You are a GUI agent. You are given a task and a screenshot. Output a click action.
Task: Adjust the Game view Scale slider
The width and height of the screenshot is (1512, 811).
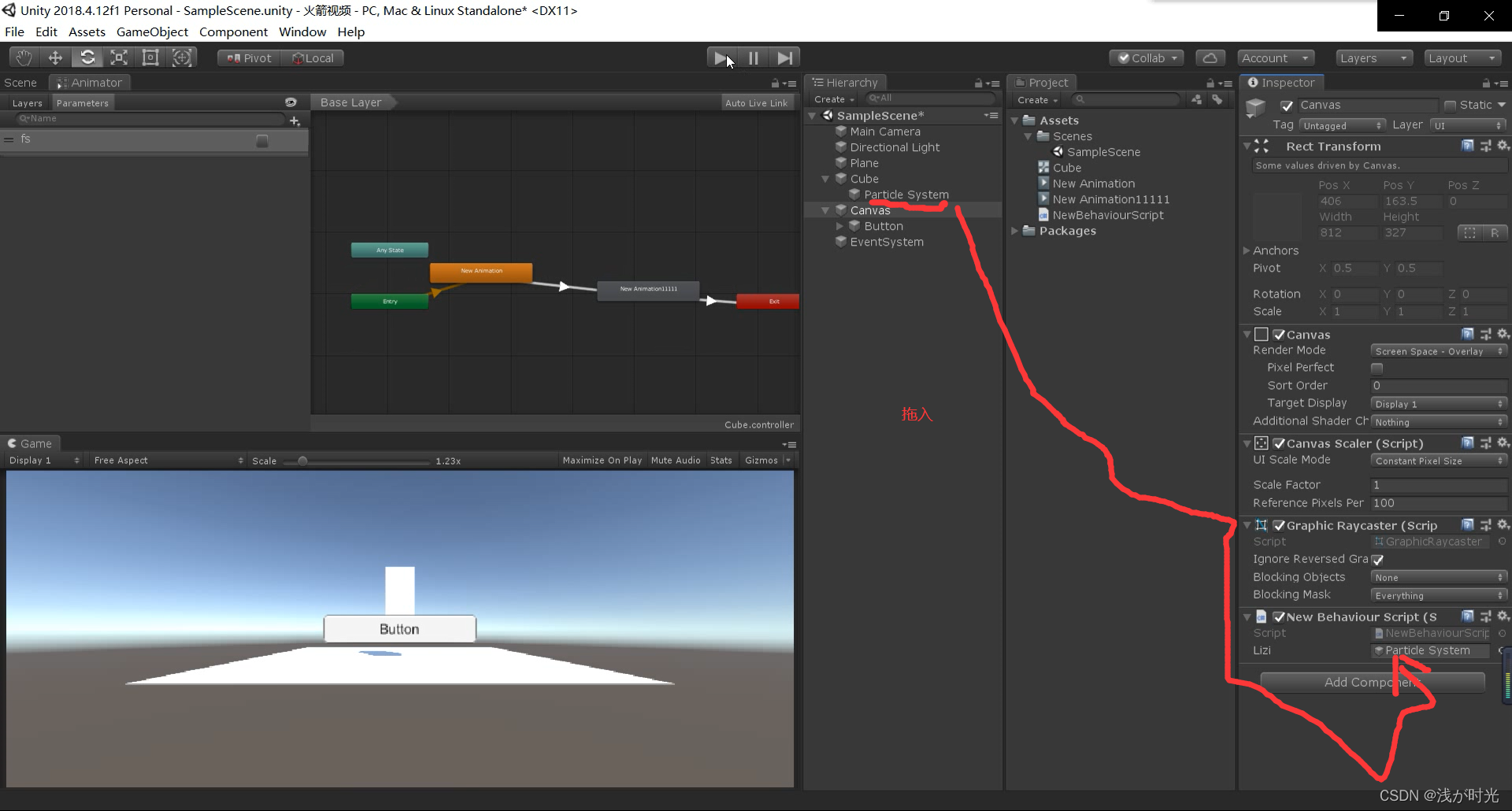point(302,461)
